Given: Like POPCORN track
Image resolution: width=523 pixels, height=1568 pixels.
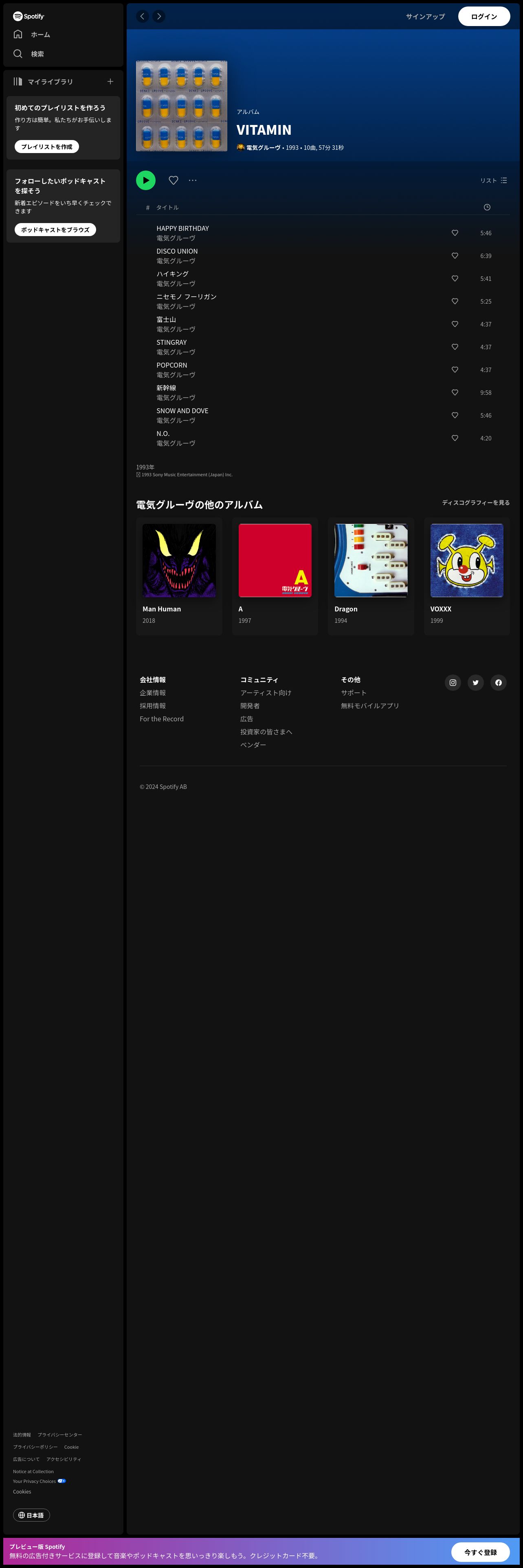Looking at the screenshot, I should [455, 370].
